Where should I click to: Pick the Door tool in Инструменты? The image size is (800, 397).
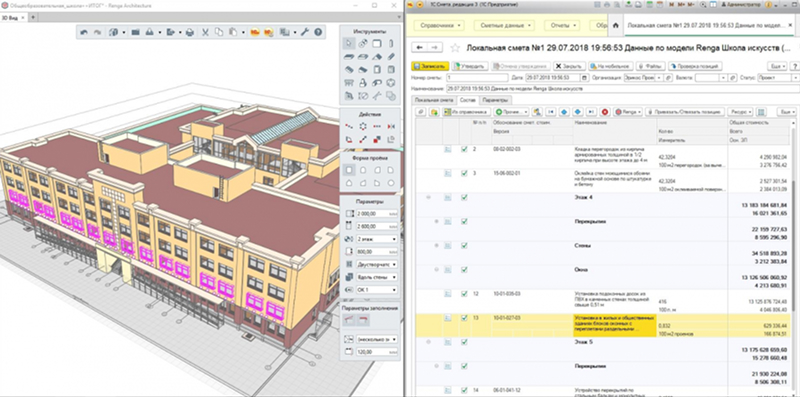[x=377, y=70]
